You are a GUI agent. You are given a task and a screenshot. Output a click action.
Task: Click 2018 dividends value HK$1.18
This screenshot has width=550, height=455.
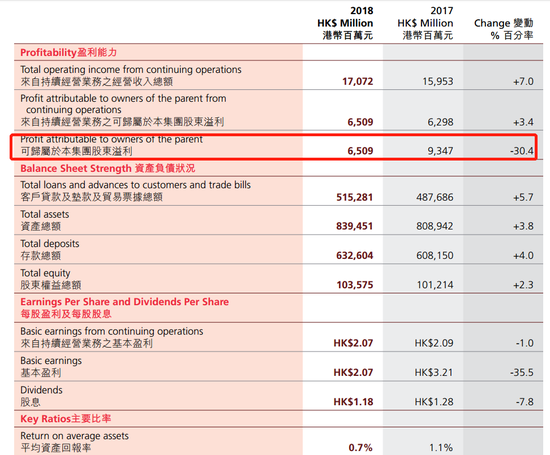pos(353,402)
